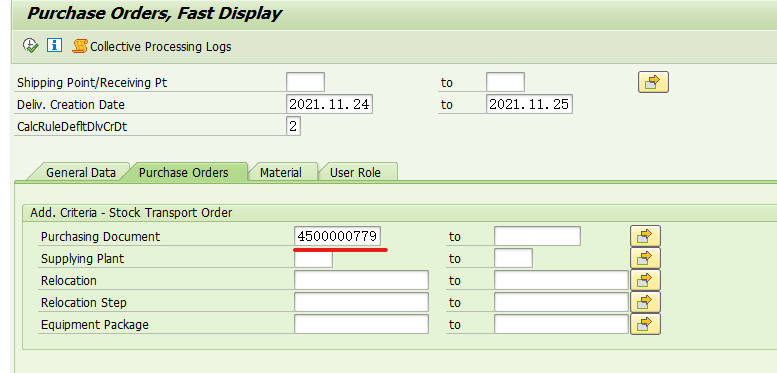
Task: Switch to the General Data tab
Action: pos(80,172)
